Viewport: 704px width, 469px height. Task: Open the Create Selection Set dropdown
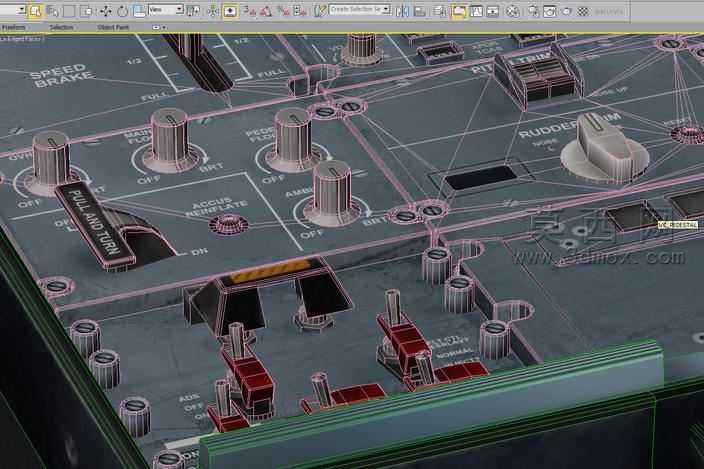[x=360, y=9]
